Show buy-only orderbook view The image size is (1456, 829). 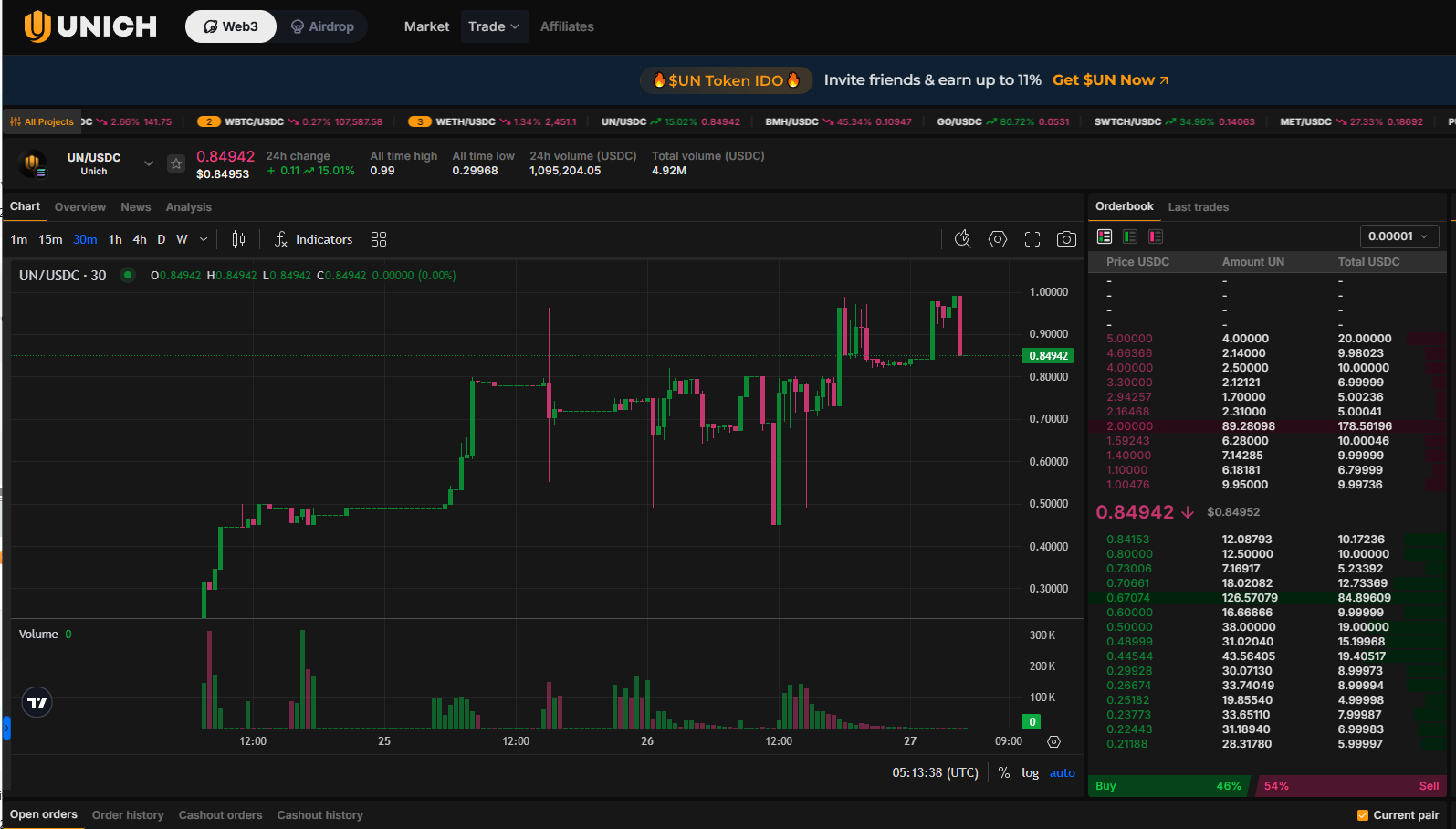(1130, 236)
